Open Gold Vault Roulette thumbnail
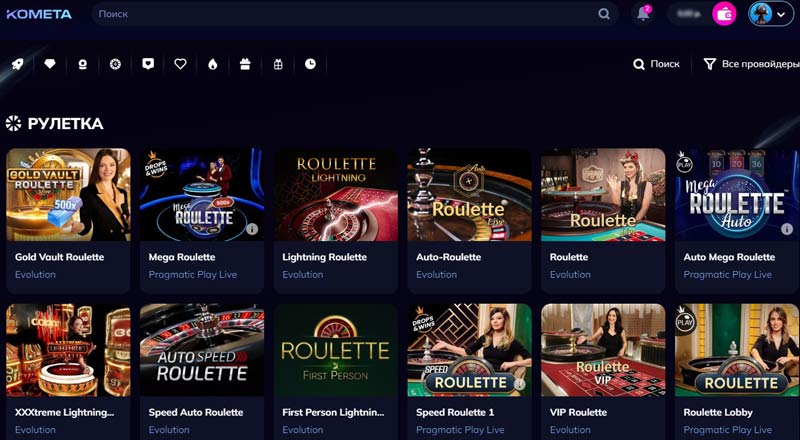Viewport: 800px width, 440px height. [x=68, y=194]
